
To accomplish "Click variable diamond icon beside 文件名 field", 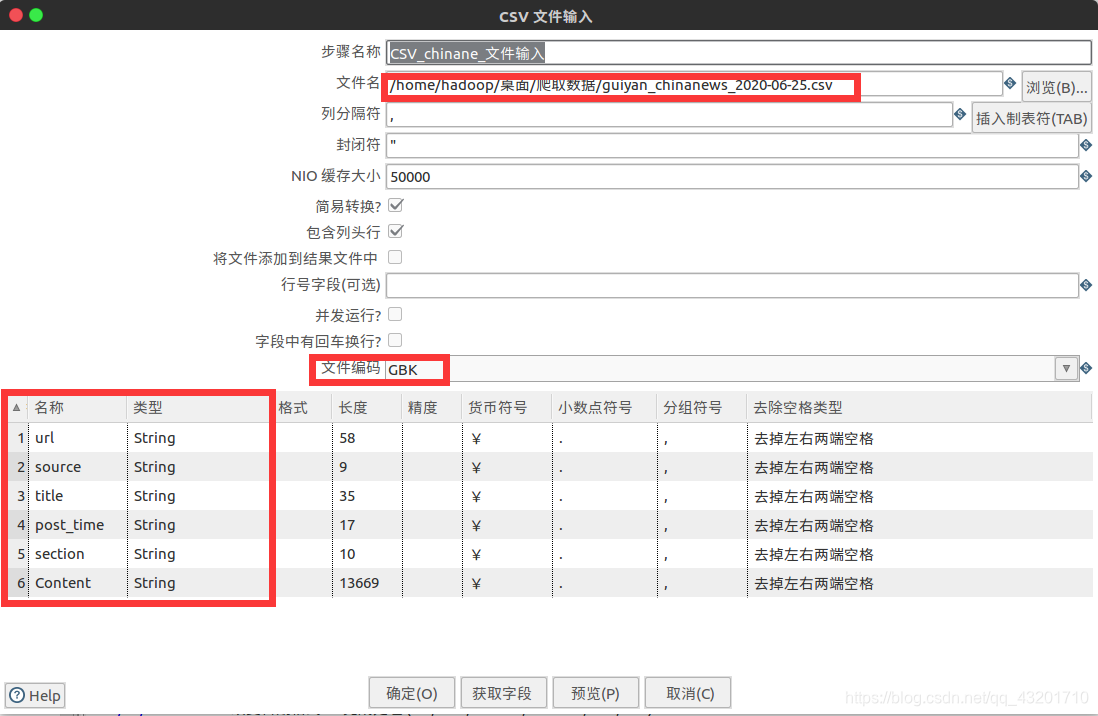I will click(1010, 83).
